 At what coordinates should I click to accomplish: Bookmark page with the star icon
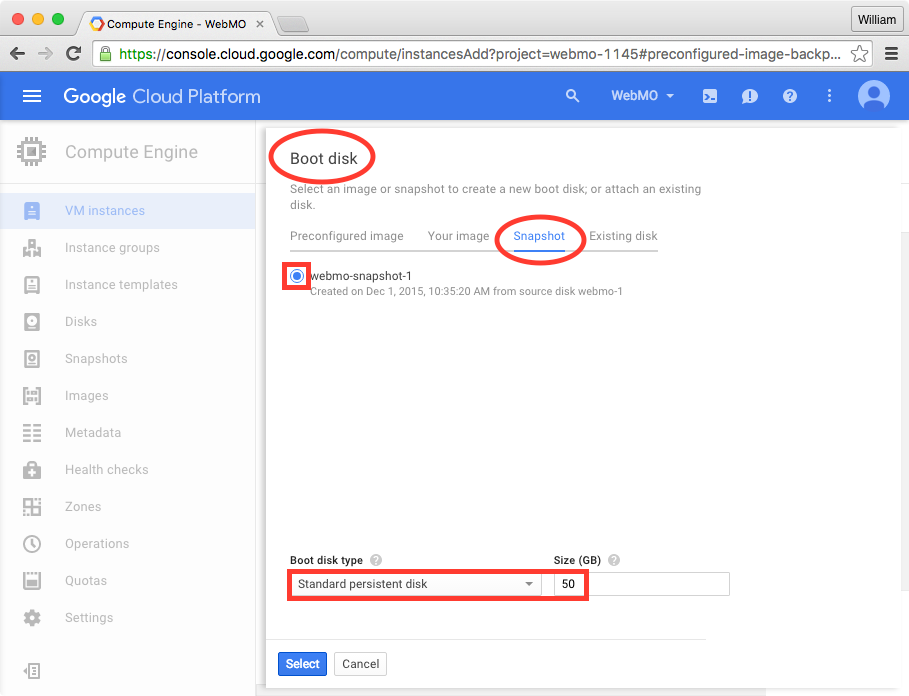click(x=859, y=54)
